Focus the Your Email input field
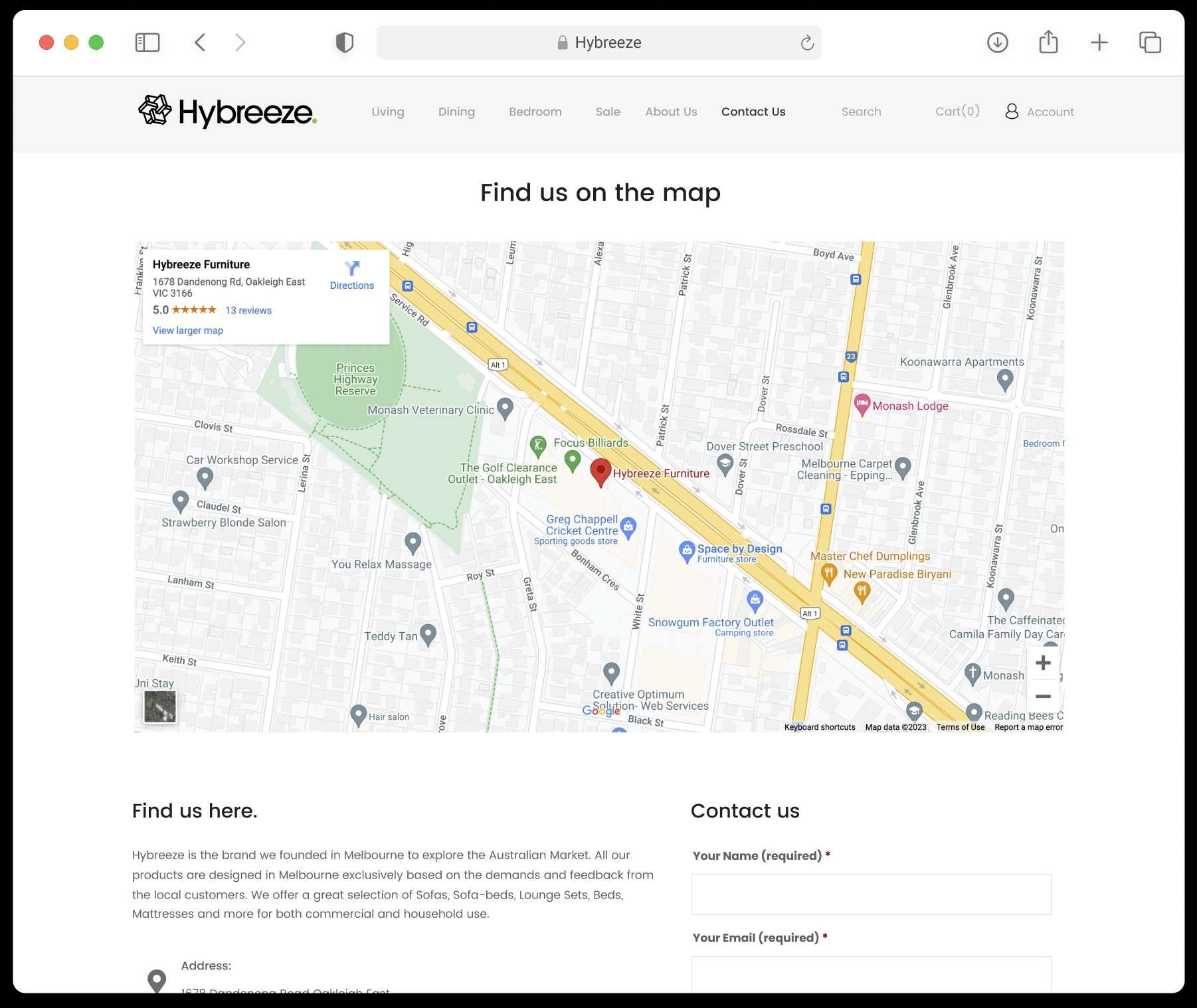Image resolution: width=1197 pixels, height=1008 pixels. pos(871,974)
